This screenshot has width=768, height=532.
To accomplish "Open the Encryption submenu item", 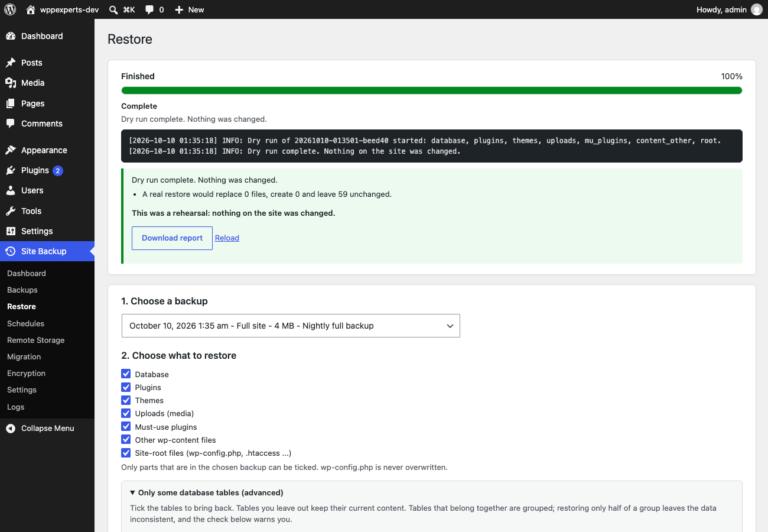I will (26, 373).
